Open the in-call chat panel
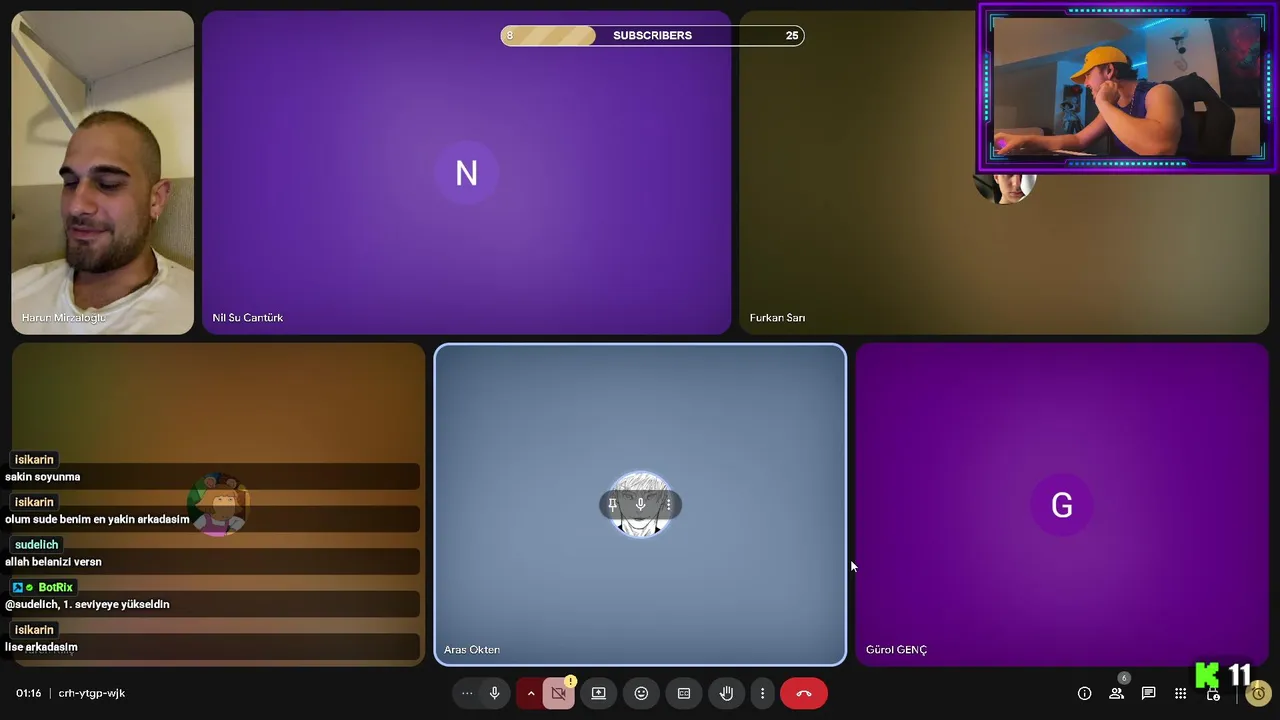1280x720 pixels. click(x=1149, y=693)
